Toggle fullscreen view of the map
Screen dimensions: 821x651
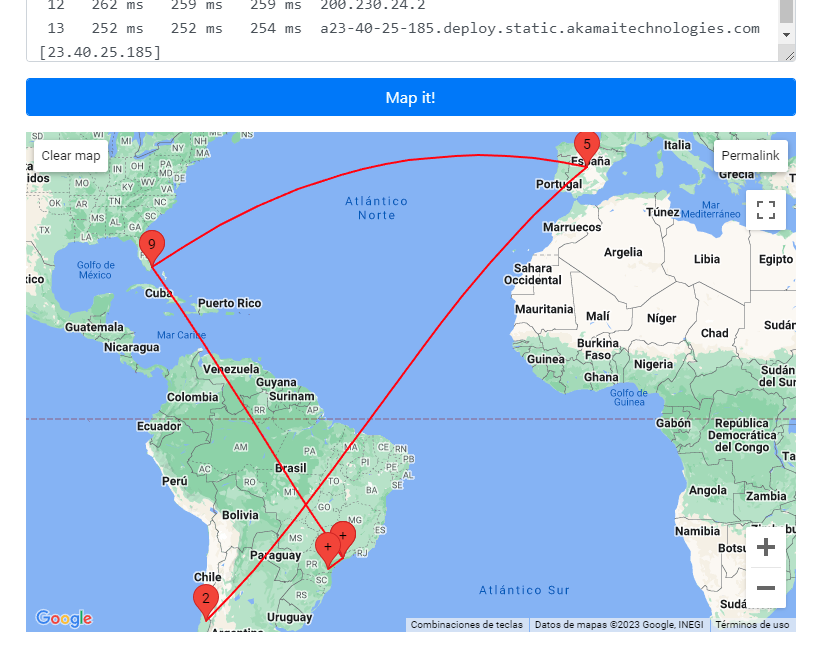click(x=766, y=210)
